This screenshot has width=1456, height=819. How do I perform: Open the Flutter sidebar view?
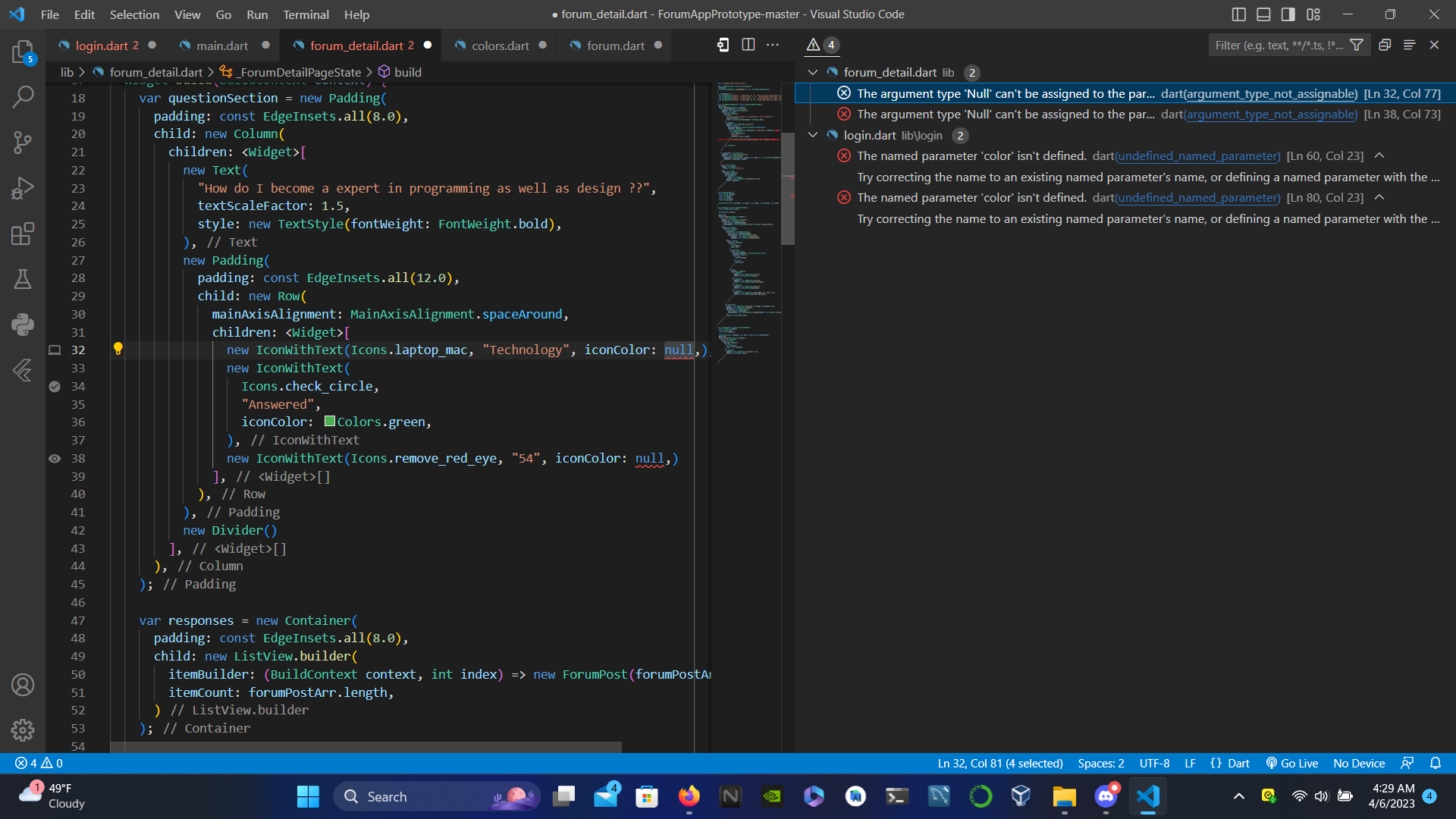pyautogui.click(x=23, y=370)
